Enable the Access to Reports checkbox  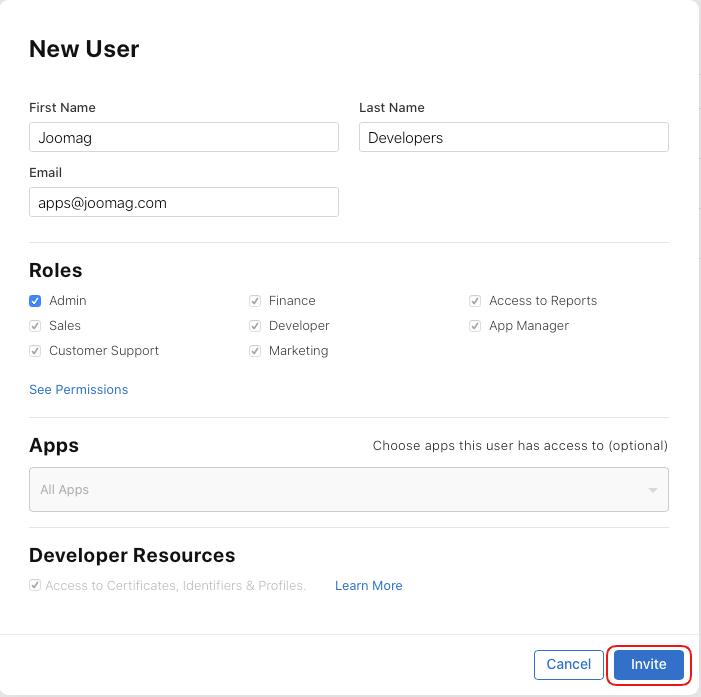[475, 301]
